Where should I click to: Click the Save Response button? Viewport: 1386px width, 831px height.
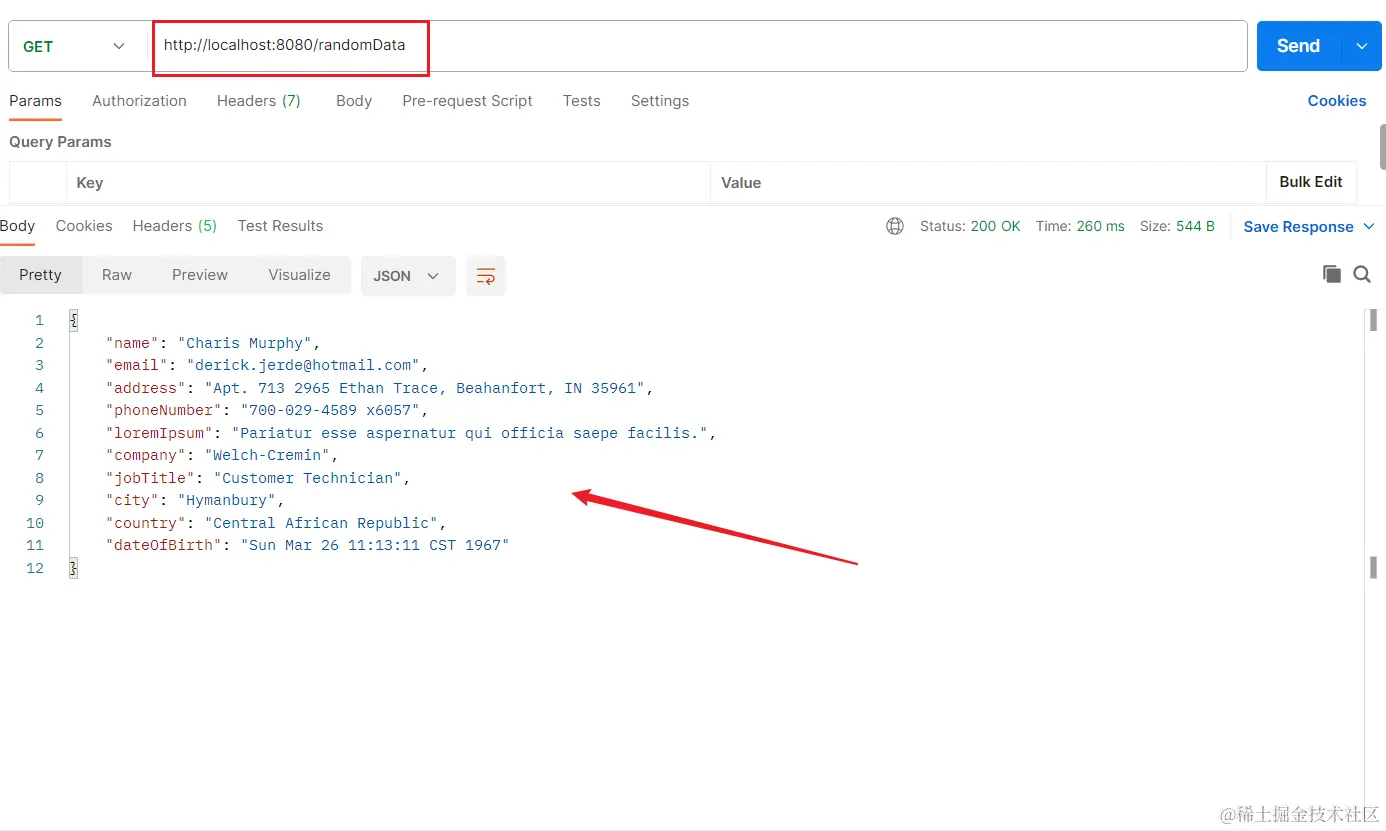(x=1298, y=227)
